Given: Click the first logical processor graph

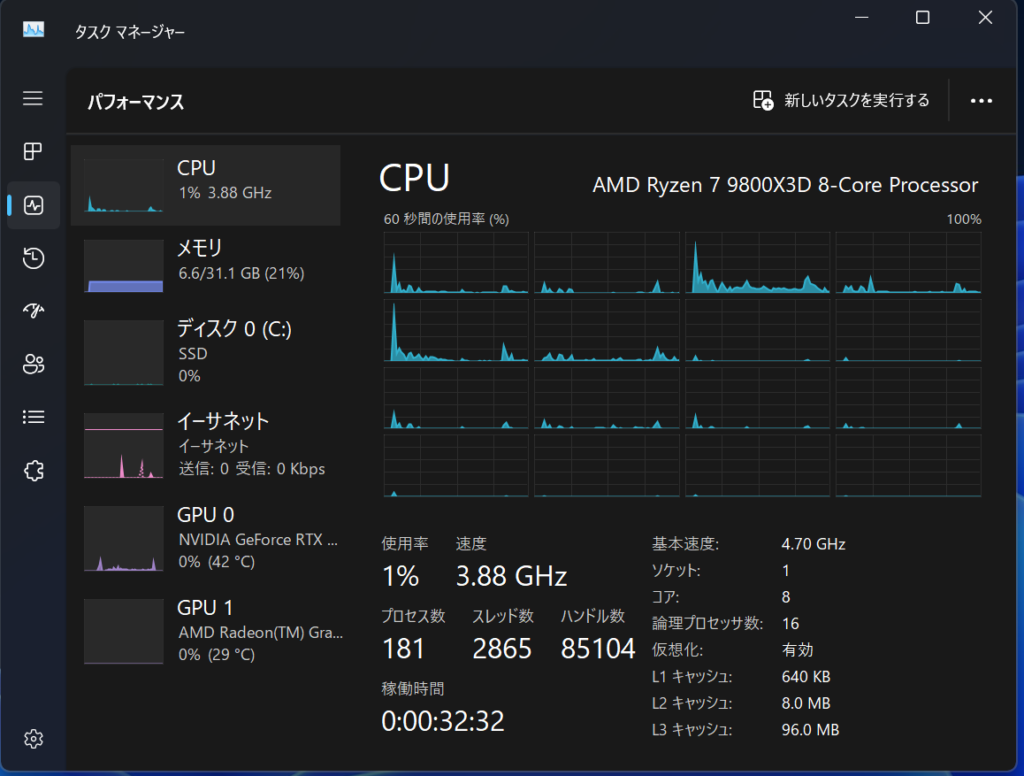Looking at the screenshot, I should click(x=456, y=263).
